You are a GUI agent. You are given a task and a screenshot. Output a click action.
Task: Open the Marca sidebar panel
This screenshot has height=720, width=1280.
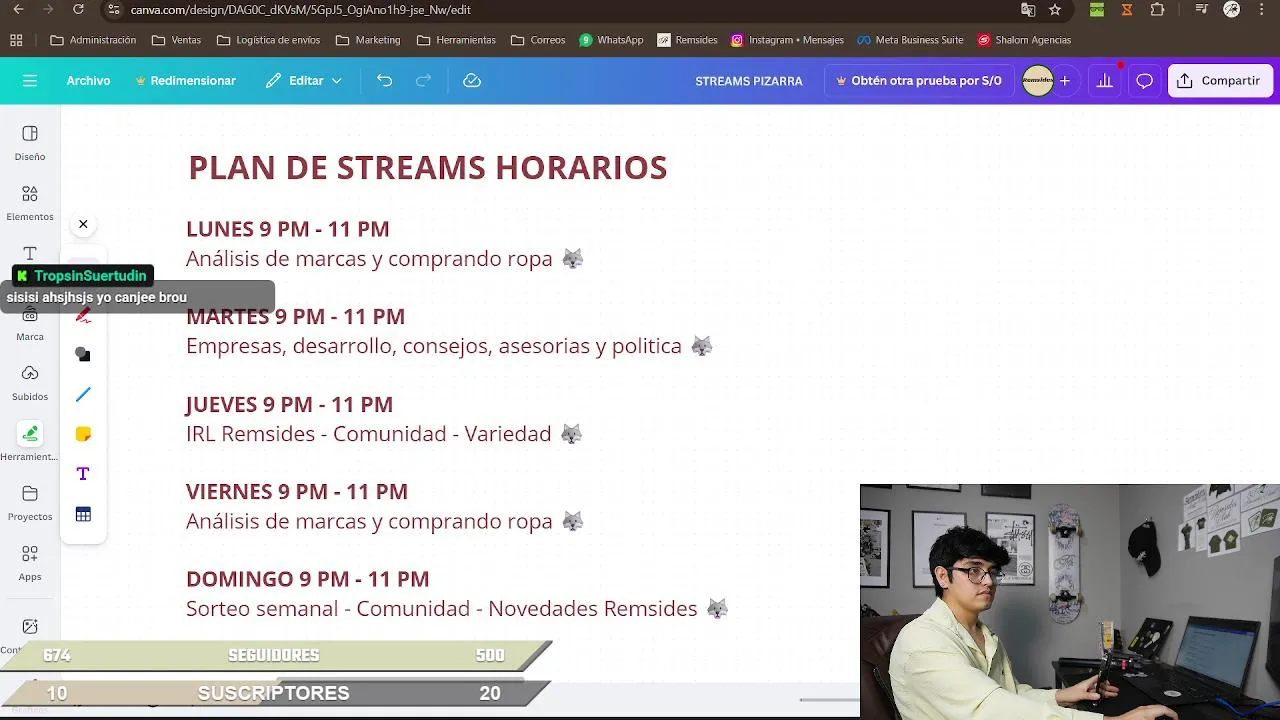tap(30, 326)
